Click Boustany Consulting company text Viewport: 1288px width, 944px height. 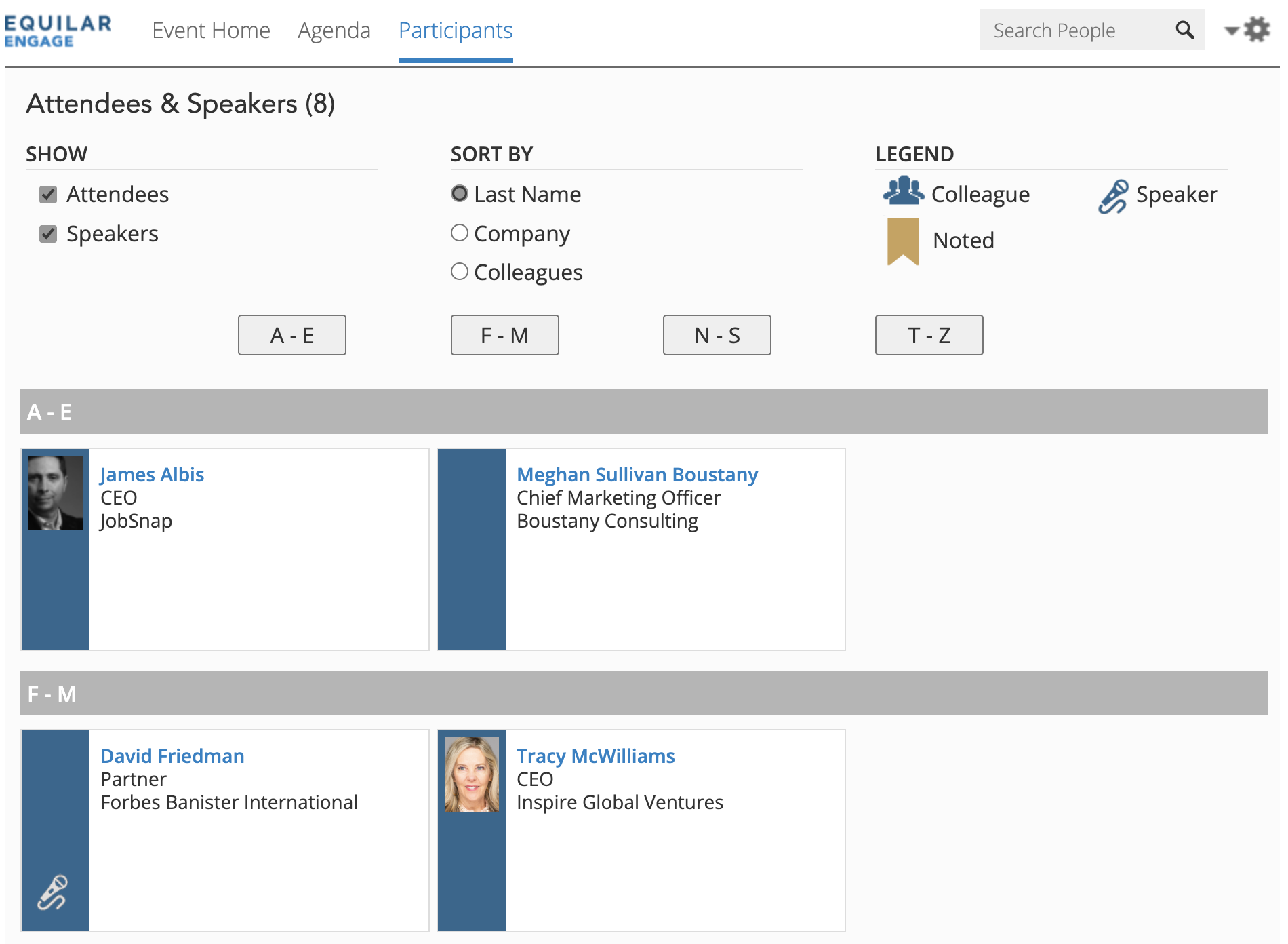(x=607, y=521)
